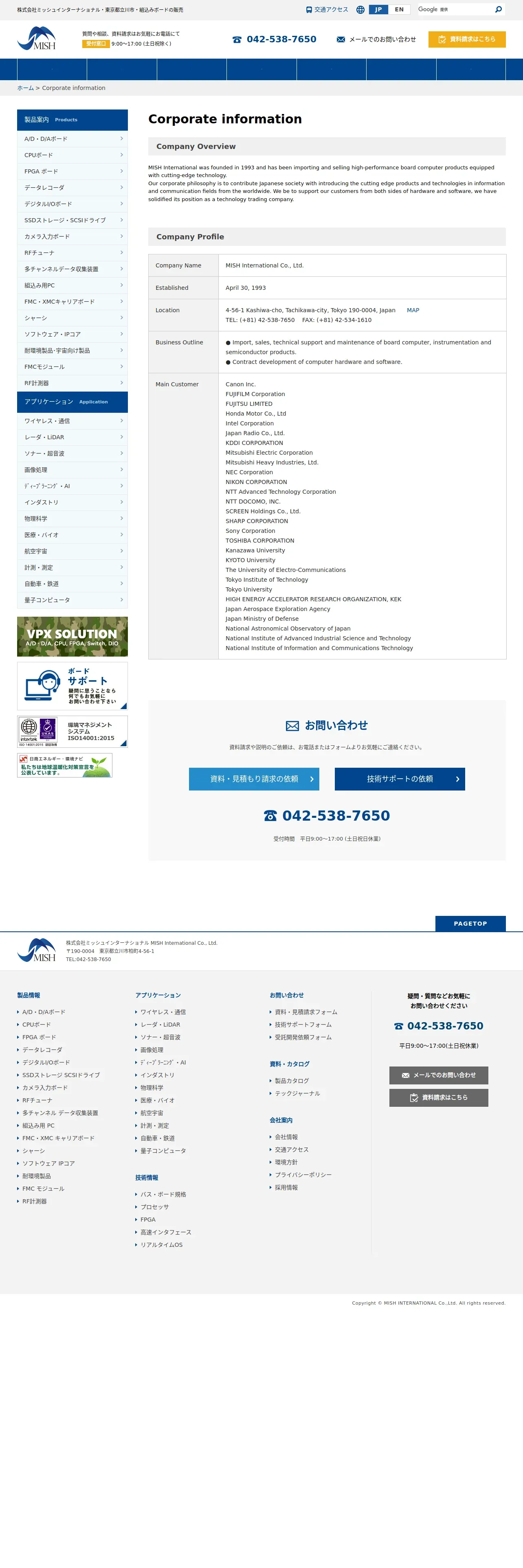Open footer link プライバシーポリシー
523x1568 pixels.
tap(303, 1175)
